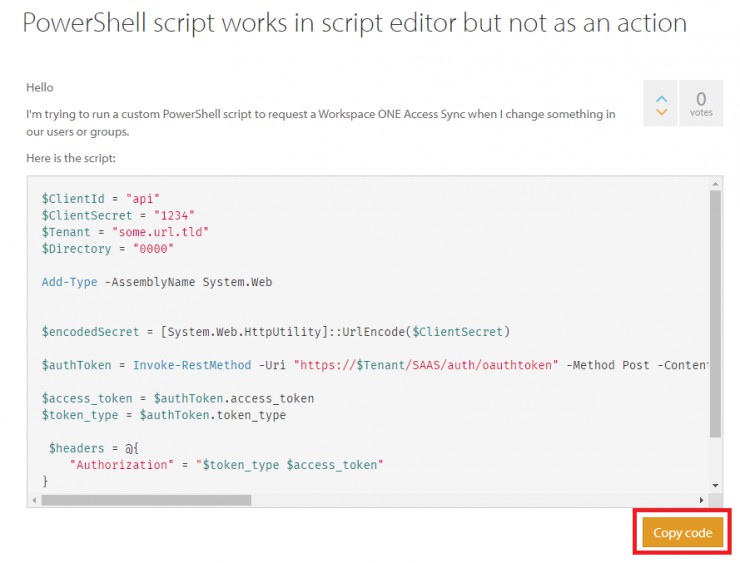
Task: Click the '$token_type = $authToken.token_type' line
Action: (164, 415)
